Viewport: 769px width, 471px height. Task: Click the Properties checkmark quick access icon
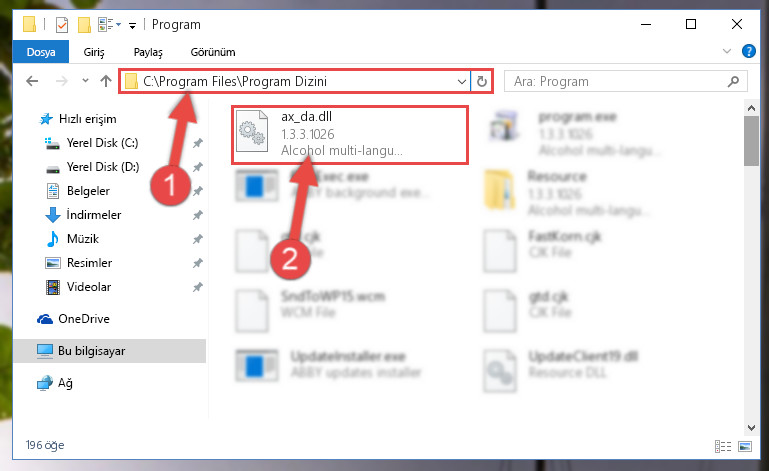pyautogui.click(x=62, y=25)
